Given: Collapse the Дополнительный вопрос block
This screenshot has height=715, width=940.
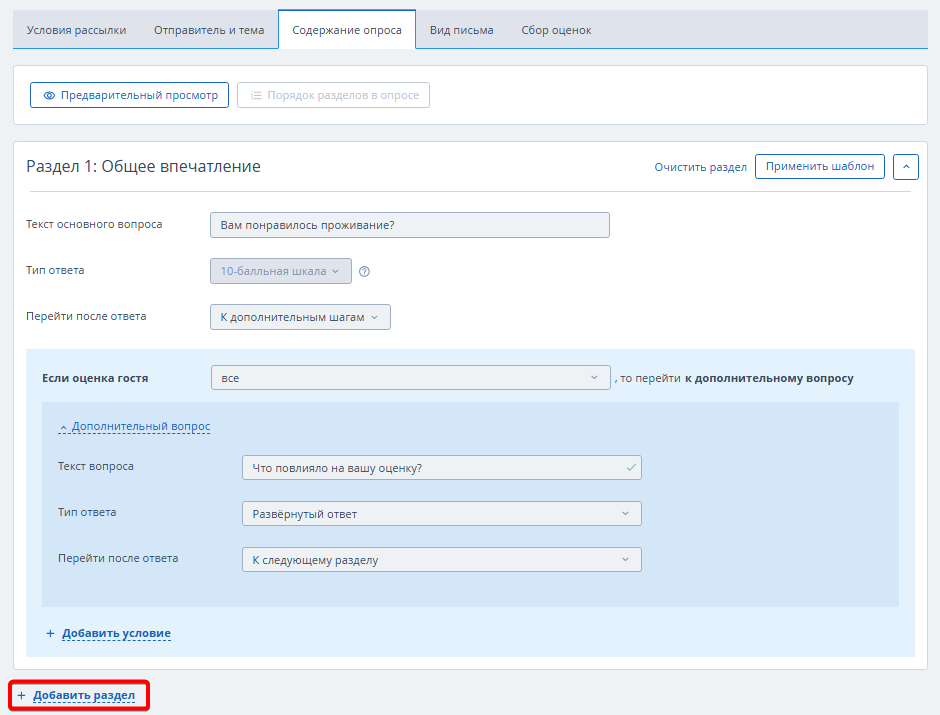Looking at the screenshot, I should 134,426.
